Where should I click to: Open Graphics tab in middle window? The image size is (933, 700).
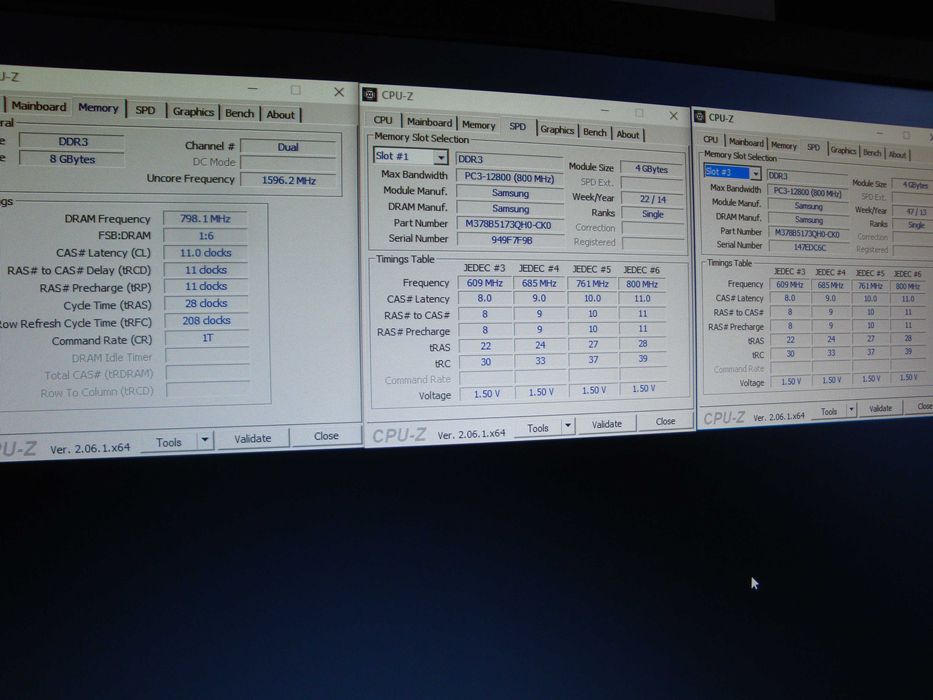click(557, 129)
